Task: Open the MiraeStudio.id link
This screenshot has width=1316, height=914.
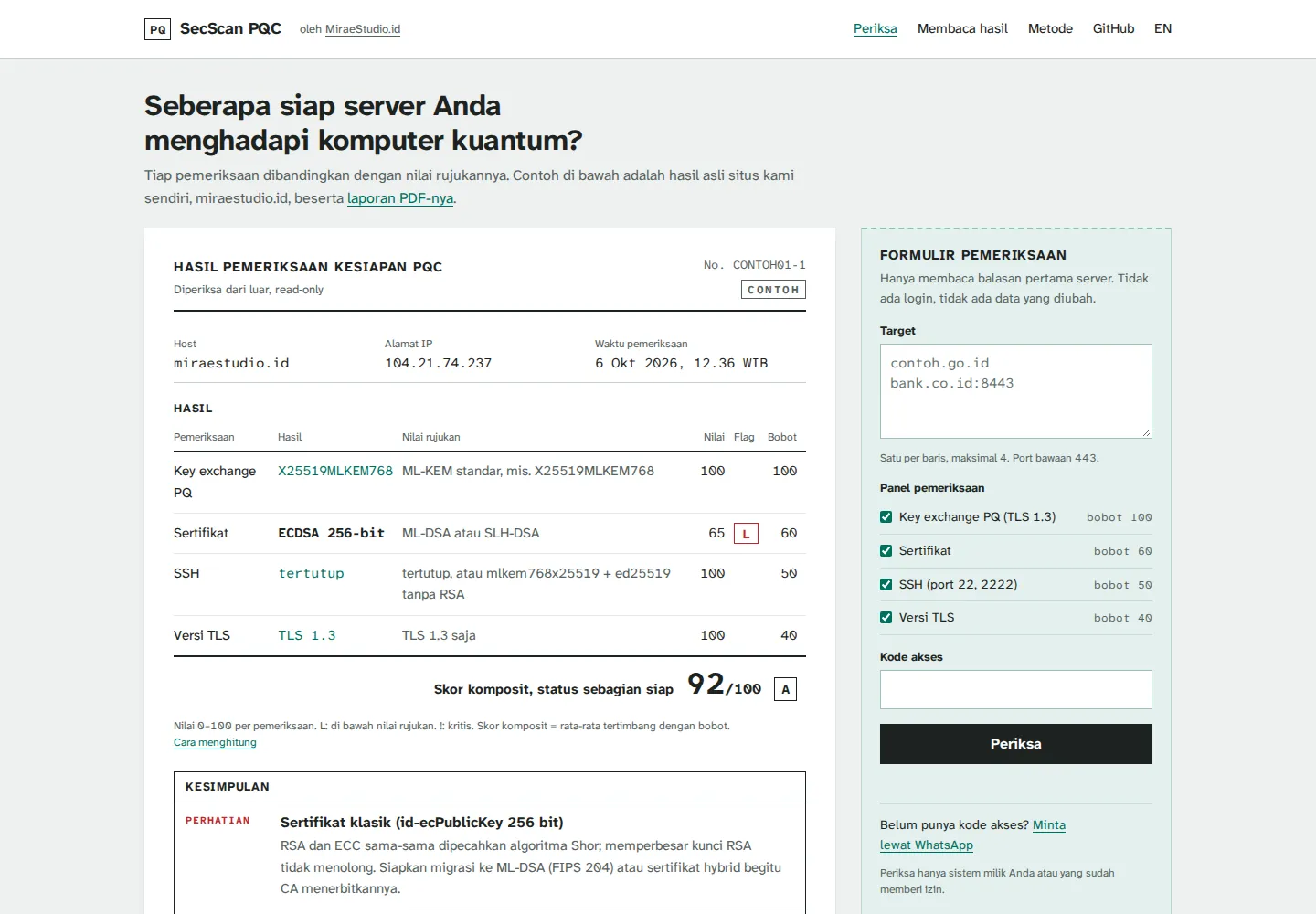Action: [363, 29]
